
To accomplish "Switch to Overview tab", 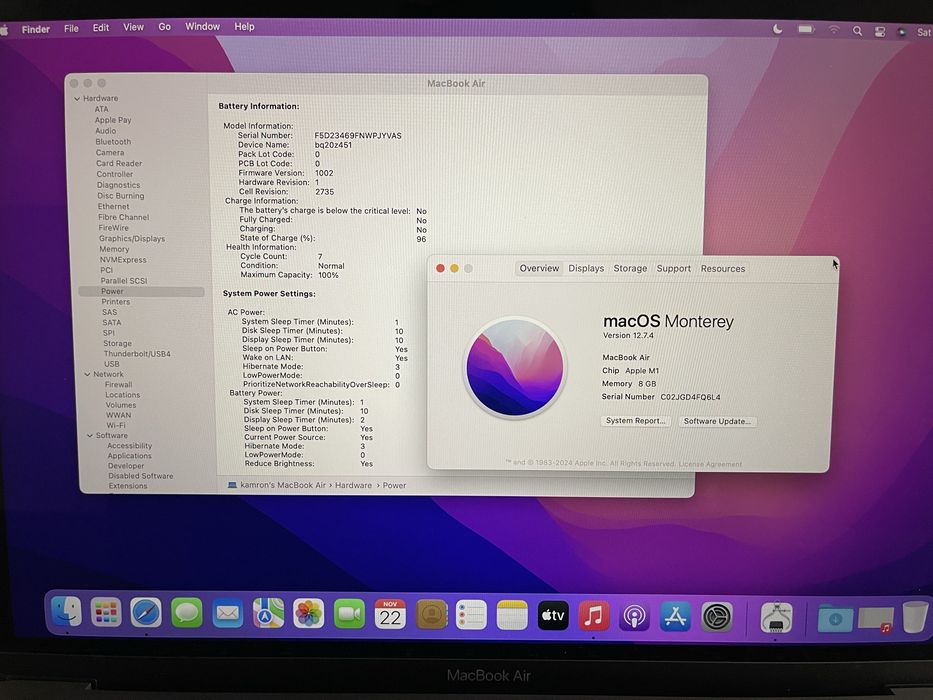I will (539, 268).
